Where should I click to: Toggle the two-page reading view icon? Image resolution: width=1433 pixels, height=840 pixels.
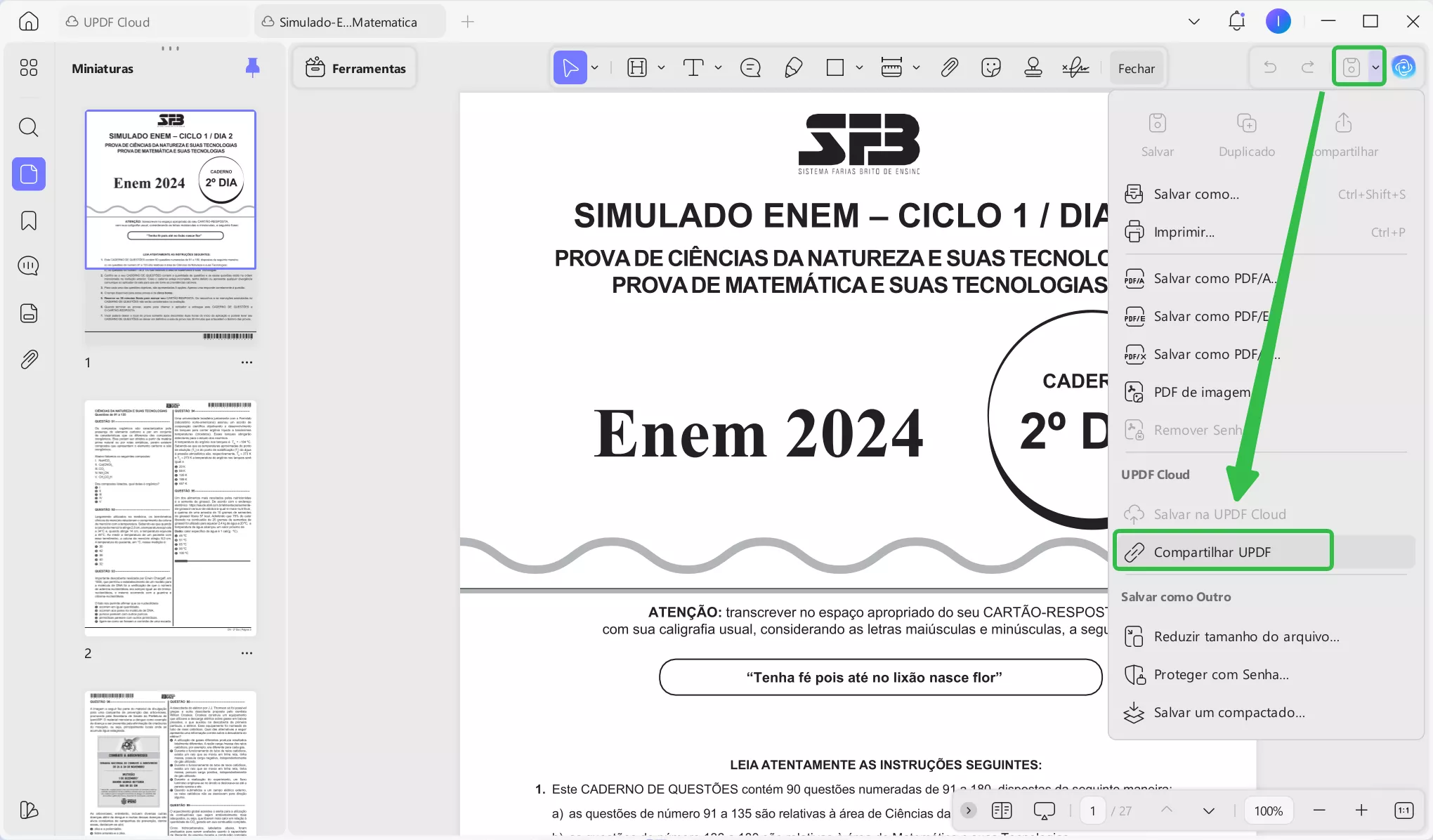[1002, 811]
